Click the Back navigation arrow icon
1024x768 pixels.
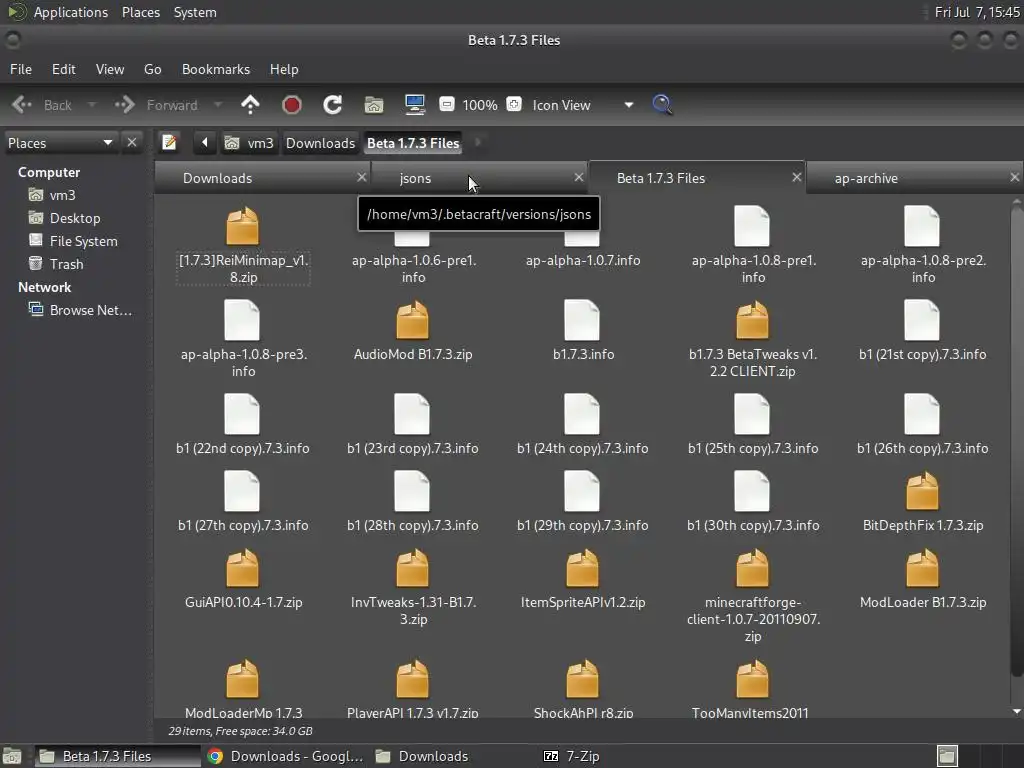(x=22, y=104)
